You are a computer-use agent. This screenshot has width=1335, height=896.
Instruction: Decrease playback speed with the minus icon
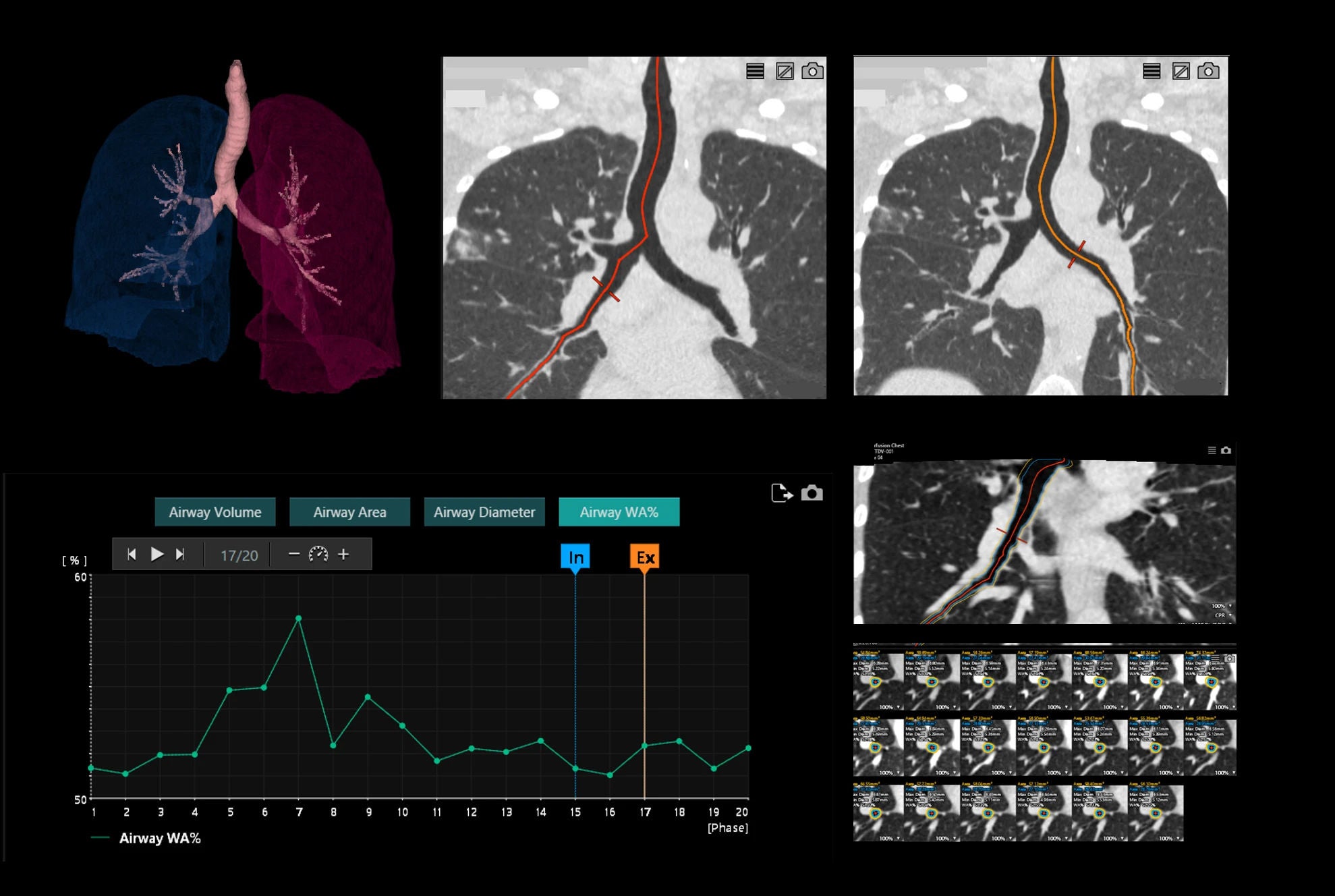[x=293, y=554]
